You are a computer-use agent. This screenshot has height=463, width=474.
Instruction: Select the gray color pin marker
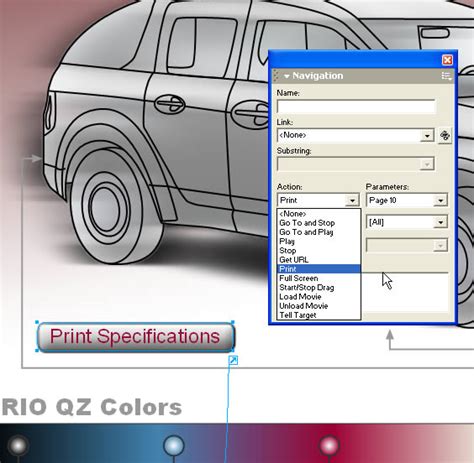pos(18,445)
